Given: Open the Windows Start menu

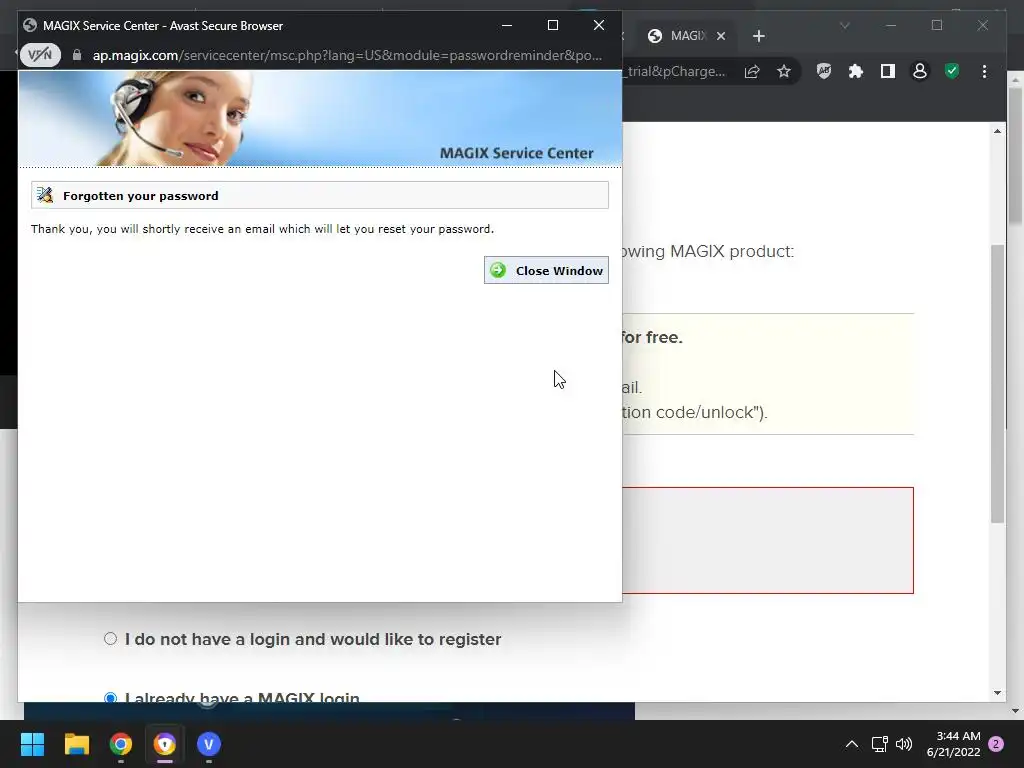Looking at the screenshot, I should click(x=32, y=744).
